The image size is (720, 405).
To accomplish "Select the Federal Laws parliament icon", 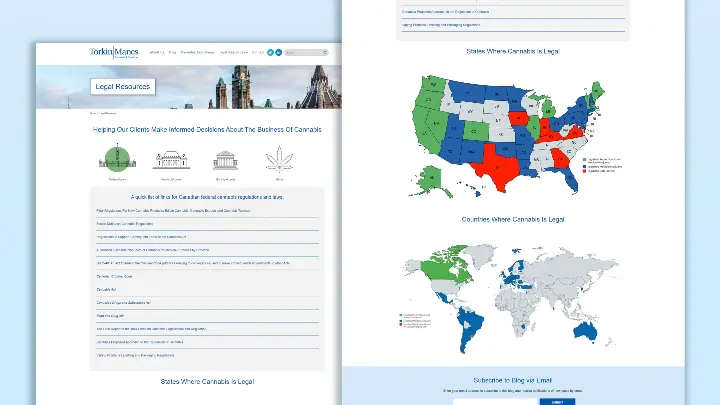I will pyautogui.click(x=115, y=160).
